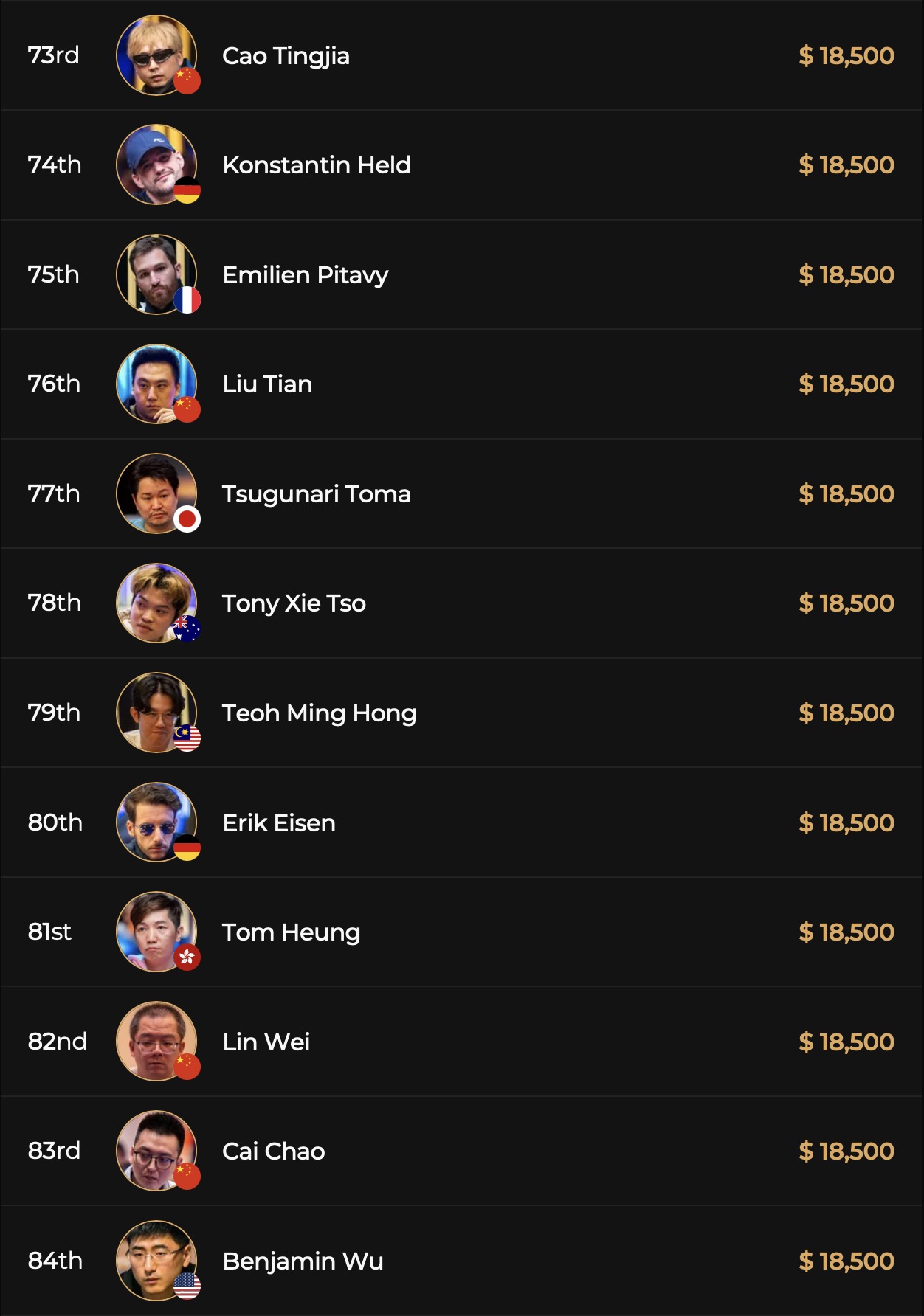This screenshot has width=924, height=1316.
Task: Click Tony Xie Tso's player name
Action: point(294,603)
